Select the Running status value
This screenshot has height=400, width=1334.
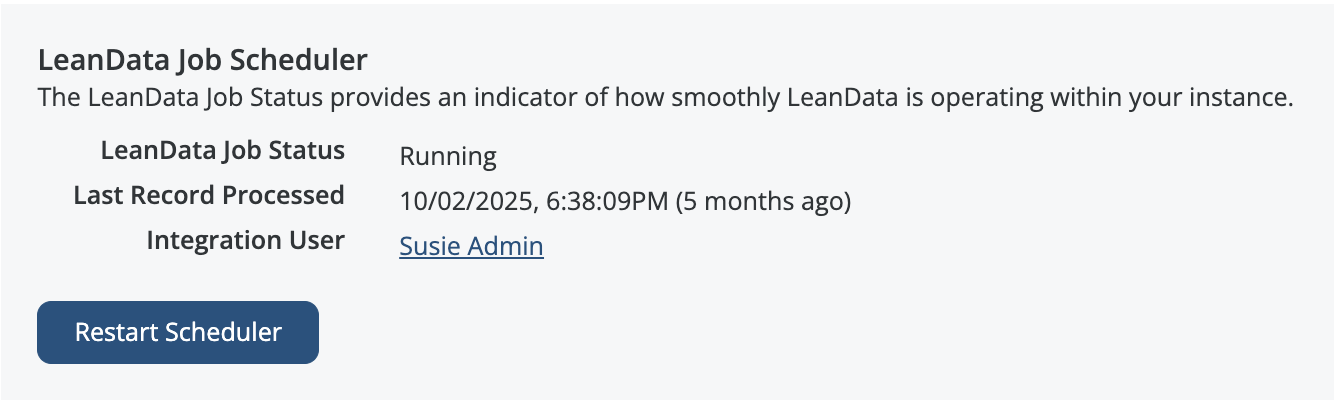[x=448, y=157]
